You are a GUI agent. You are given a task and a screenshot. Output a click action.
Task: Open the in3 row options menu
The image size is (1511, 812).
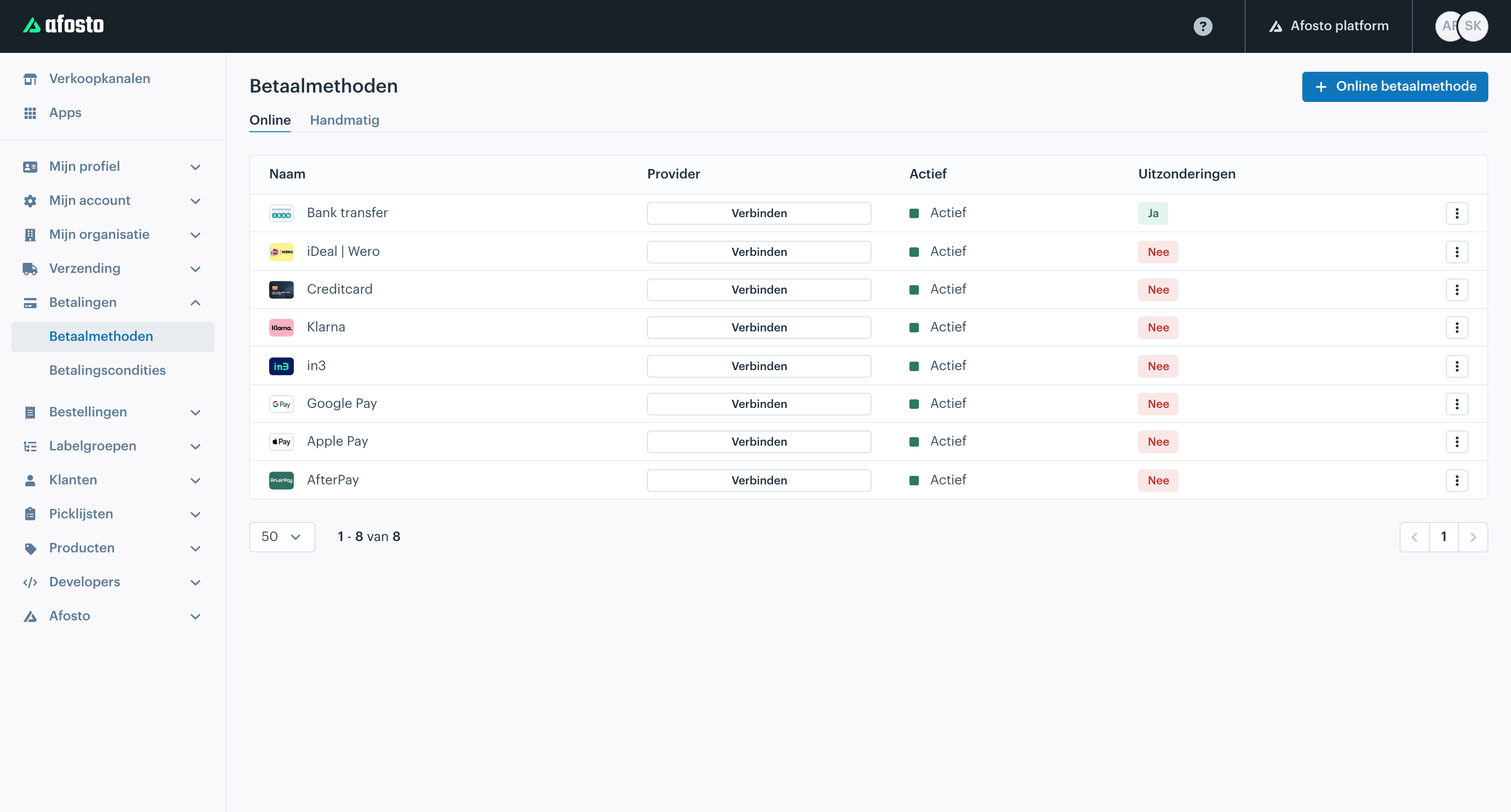tap(1456, 366)
